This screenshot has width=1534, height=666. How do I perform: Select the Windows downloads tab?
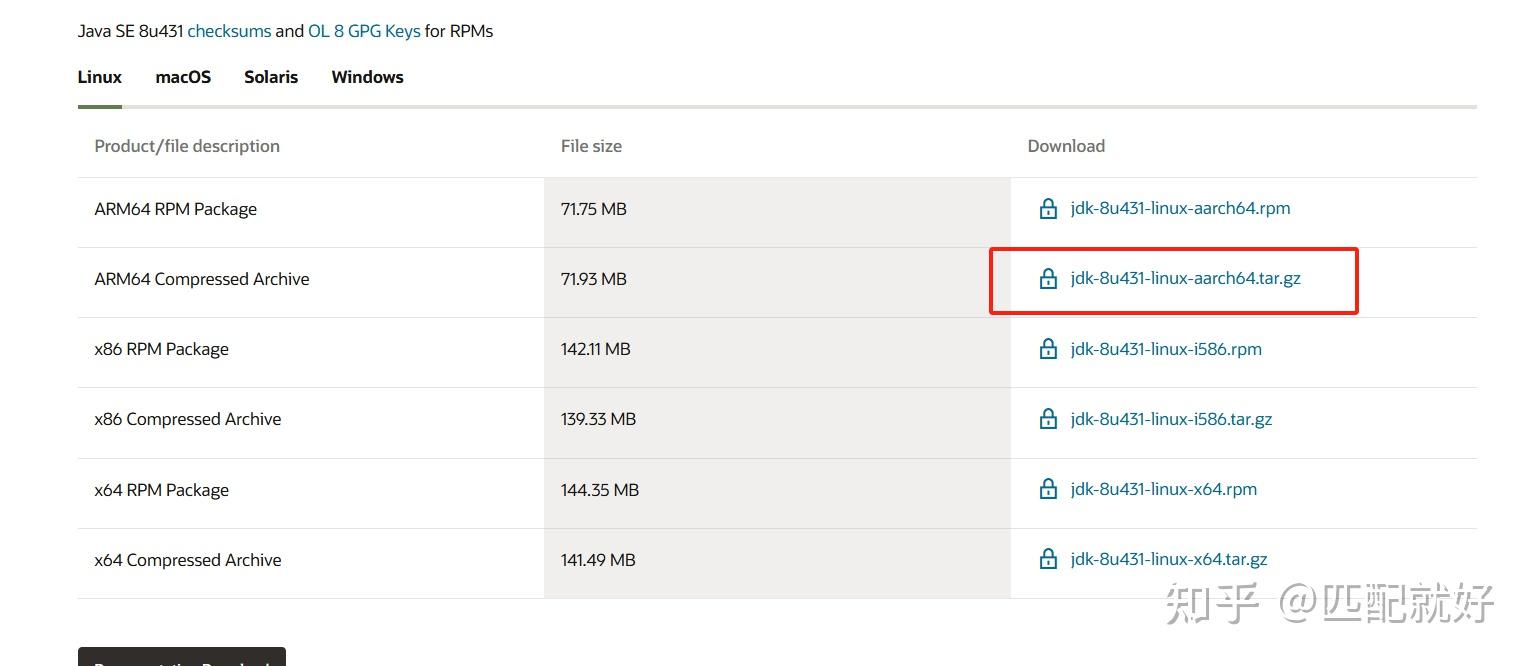pos(367,77)
